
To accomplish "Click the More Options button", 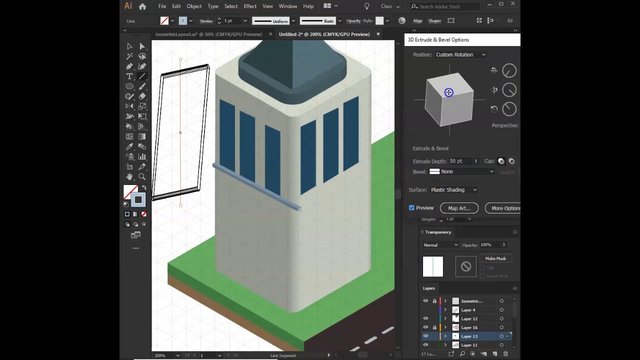I will [x=503, y=208].
